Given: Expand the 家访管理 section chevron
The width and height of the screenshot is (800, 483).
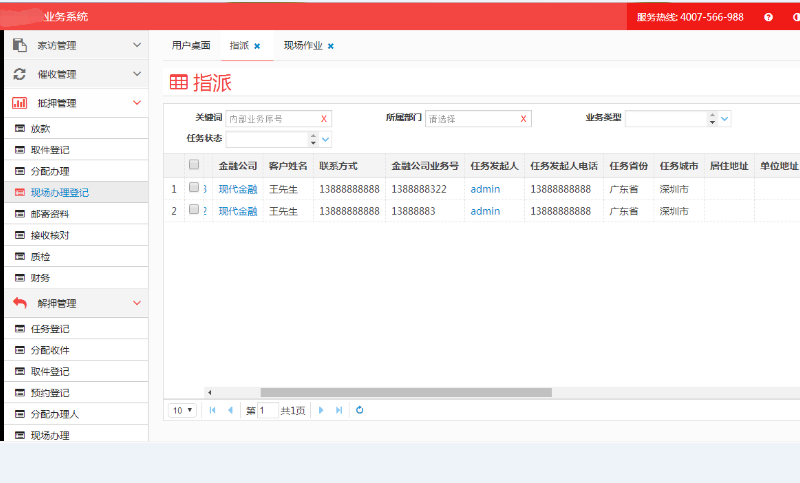Looking at the screenshot, I should coord(137,45).
